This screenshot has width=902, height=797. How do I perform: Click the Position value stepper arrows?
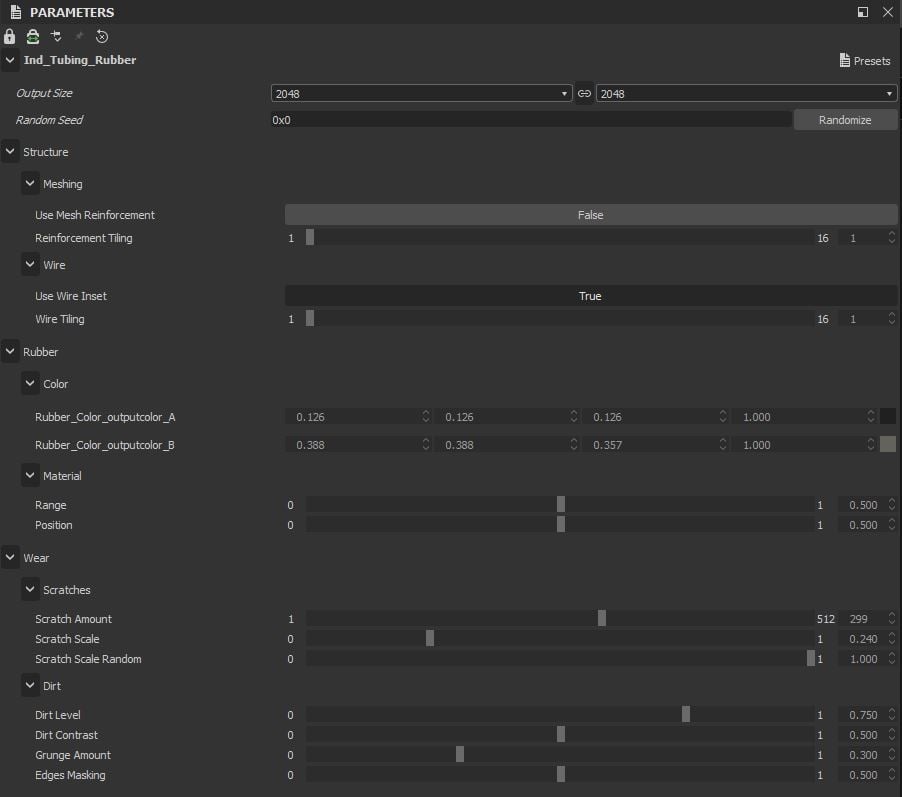tap(892, 524)
